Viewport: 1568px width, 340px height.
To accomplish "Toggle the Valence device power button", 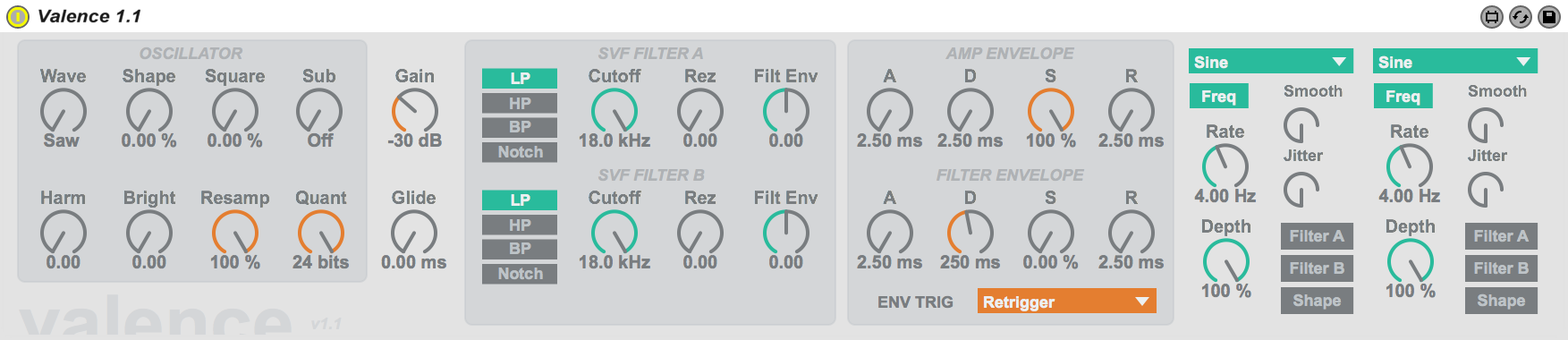I will click(x=18, y=16).
